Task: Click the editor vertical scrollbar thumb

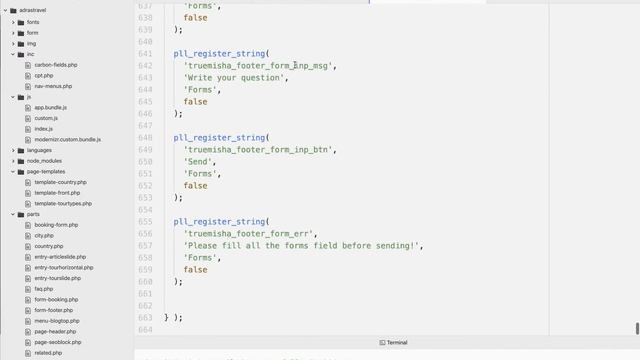Action: (x=637, y=328)
